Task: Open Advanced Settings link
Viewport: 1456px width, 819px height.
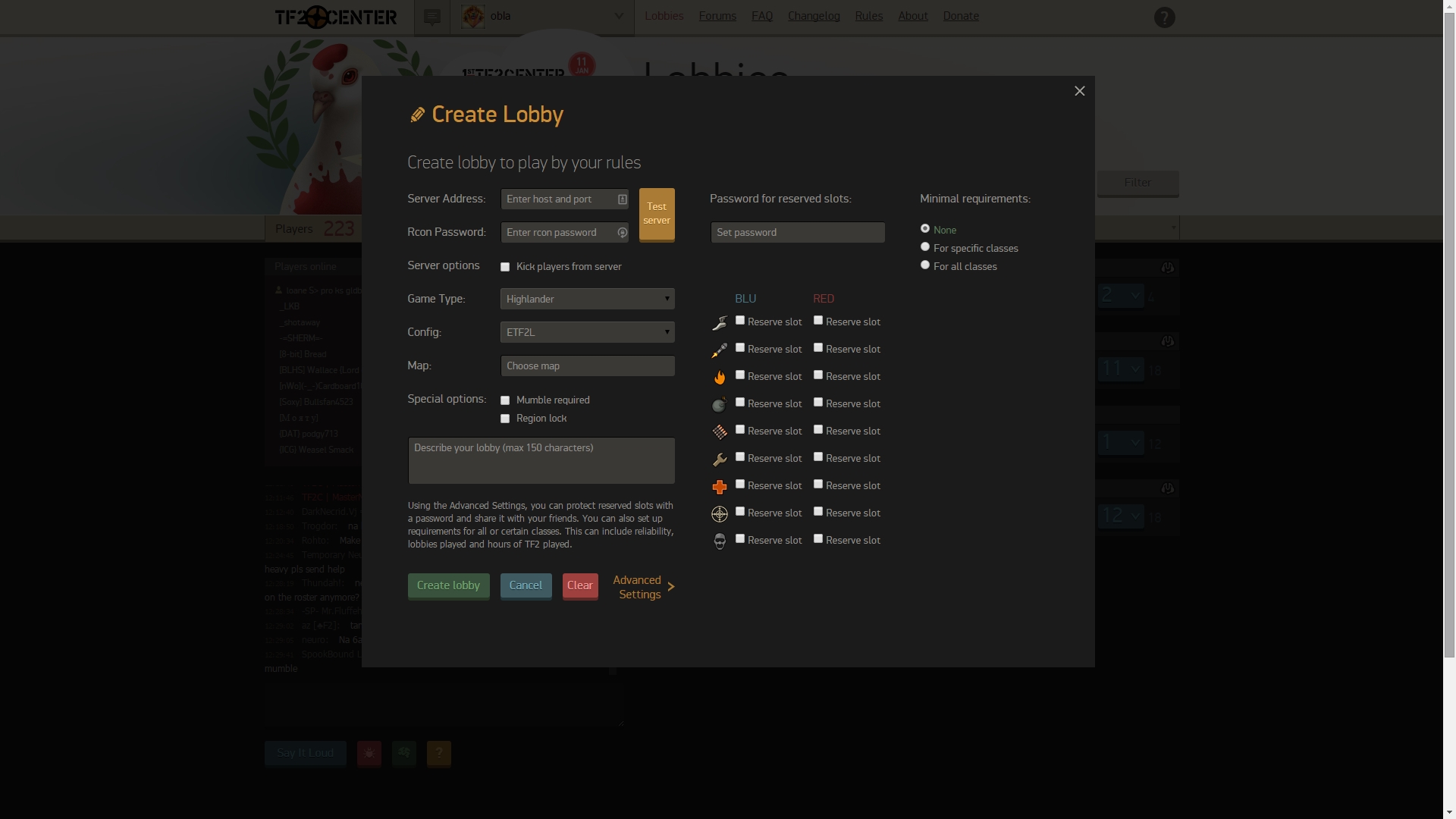Action: [637, 588]
